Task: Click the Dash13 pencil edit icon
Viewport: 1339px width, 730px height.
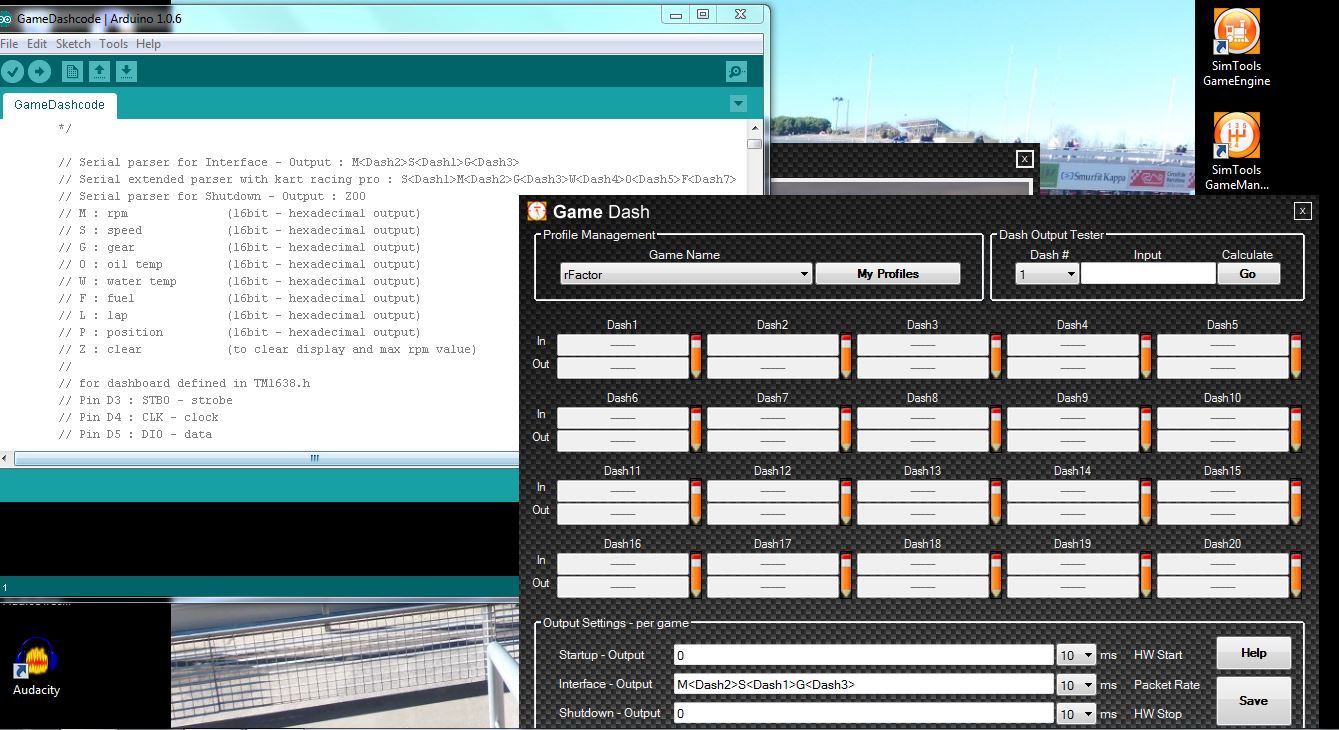Action: click(996, 502)
